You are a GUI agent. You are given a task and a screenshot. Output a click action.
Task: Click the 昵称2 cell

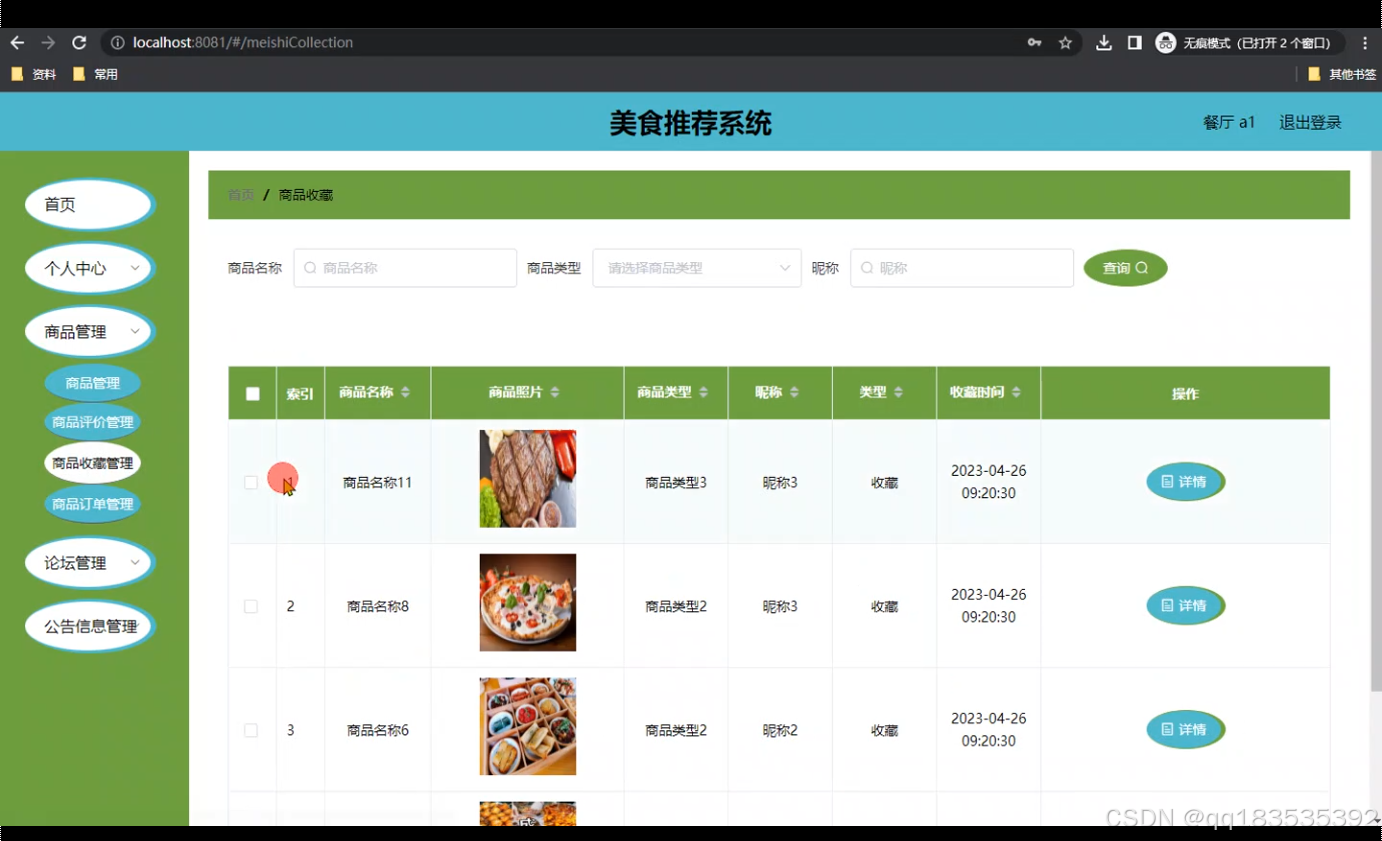(780, 730)
